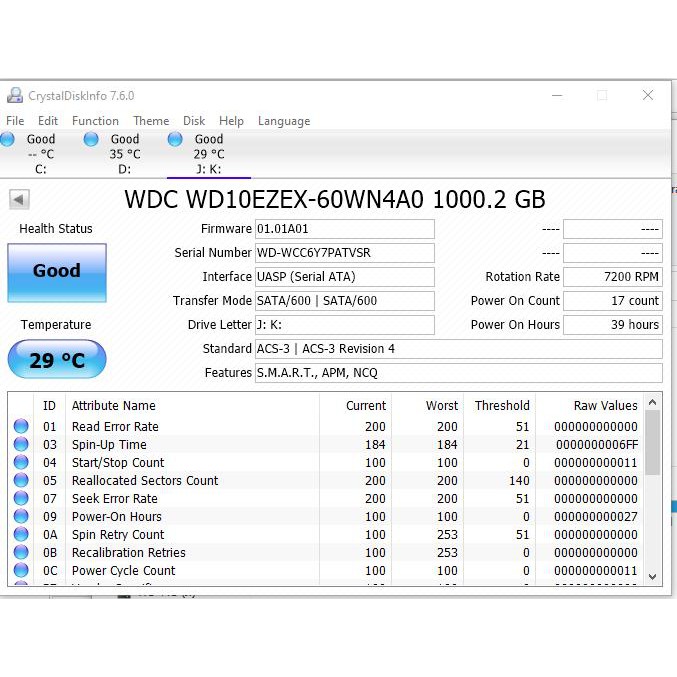Click the Features field S.M.A.R.T., APM, NCQ
The width and height of the screenshot is (677, 677).
click(x=459, y=373)
